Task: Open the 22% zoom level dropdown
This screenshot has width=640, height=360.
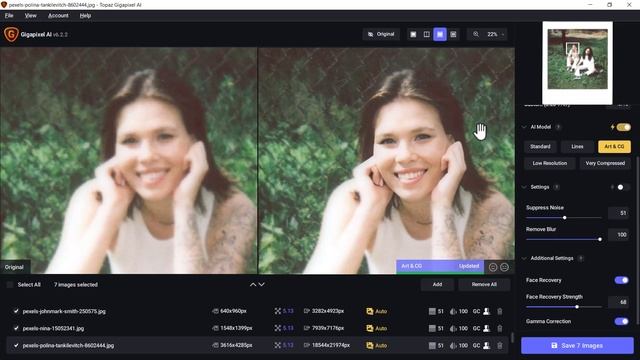Action: 496,34
